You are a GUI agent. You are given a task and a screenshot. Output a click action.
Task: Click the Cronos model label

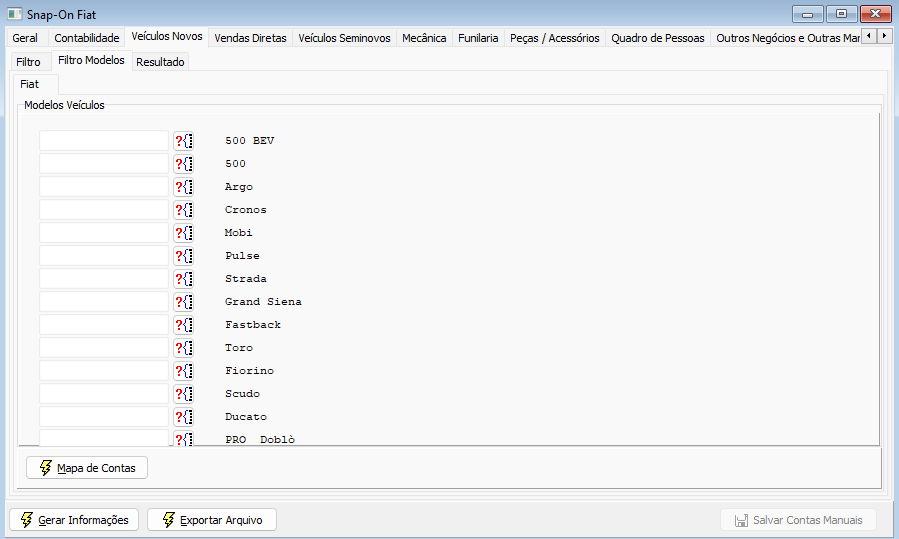tap(246, 209)
